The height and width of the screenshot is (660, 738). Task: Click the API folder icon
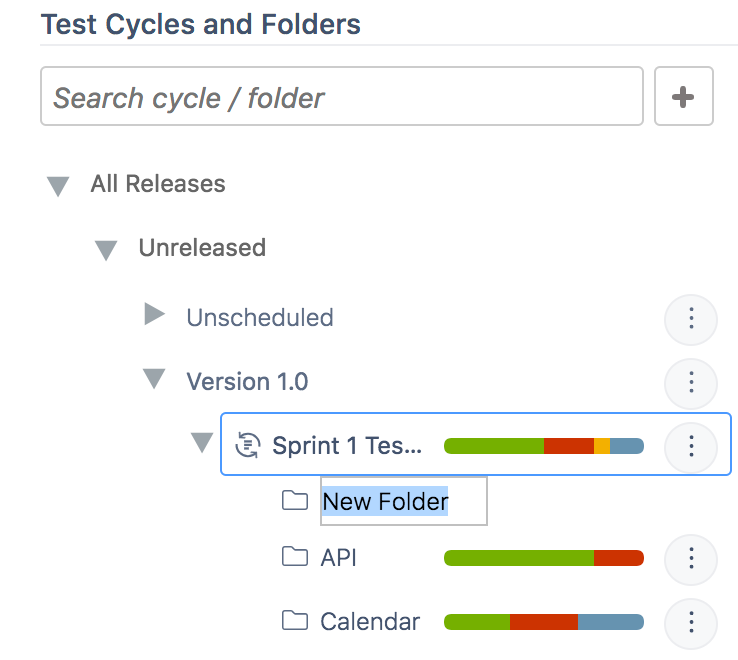pyautogui.click(x=294, y=557)
